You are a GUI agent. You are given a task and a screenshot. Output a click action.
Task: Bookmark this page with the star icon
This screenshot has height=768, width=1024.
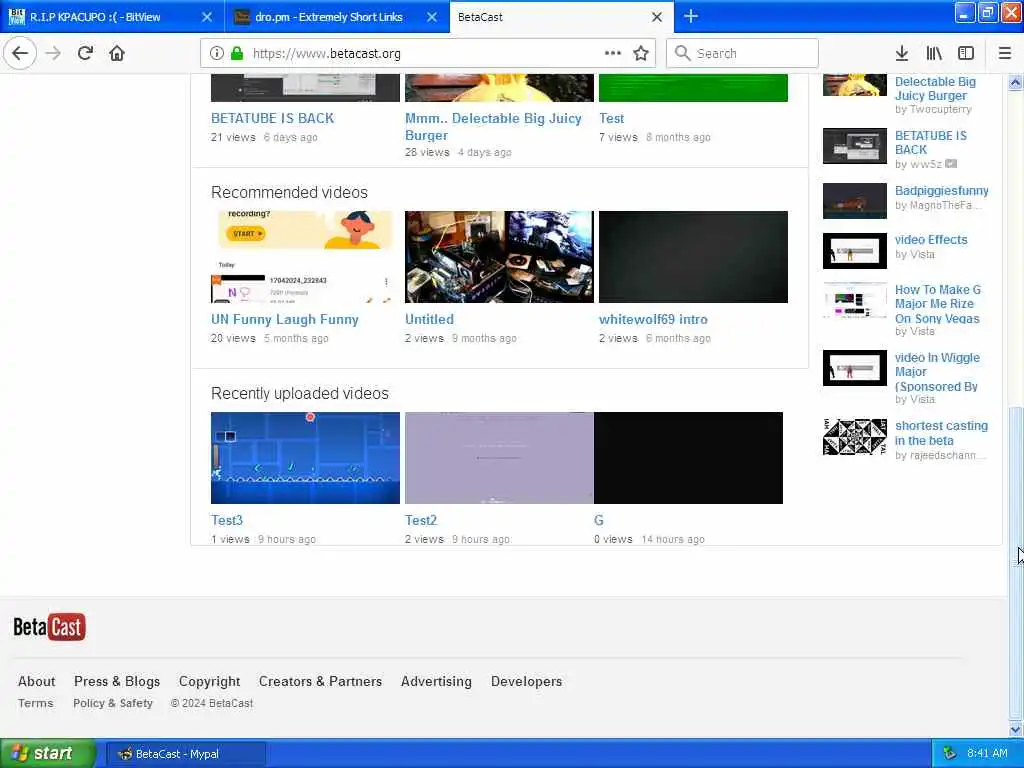click(641, 54)
